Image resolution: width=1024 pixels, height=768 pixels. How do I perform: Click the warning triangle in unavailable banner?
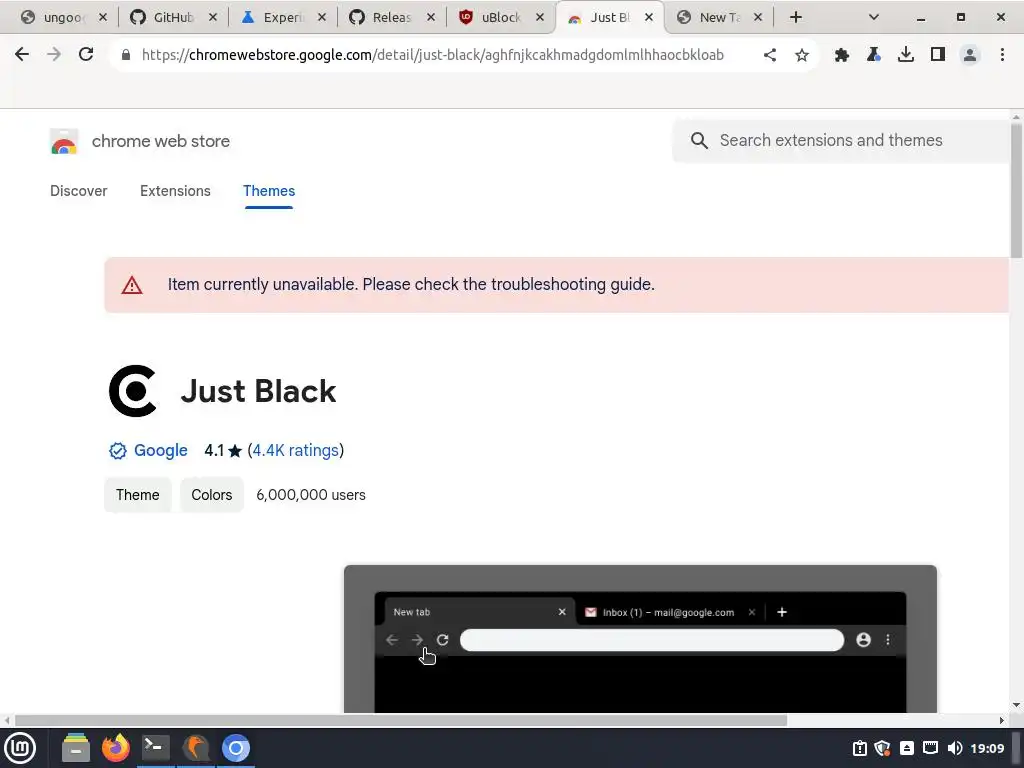click(x=132, y=285)
